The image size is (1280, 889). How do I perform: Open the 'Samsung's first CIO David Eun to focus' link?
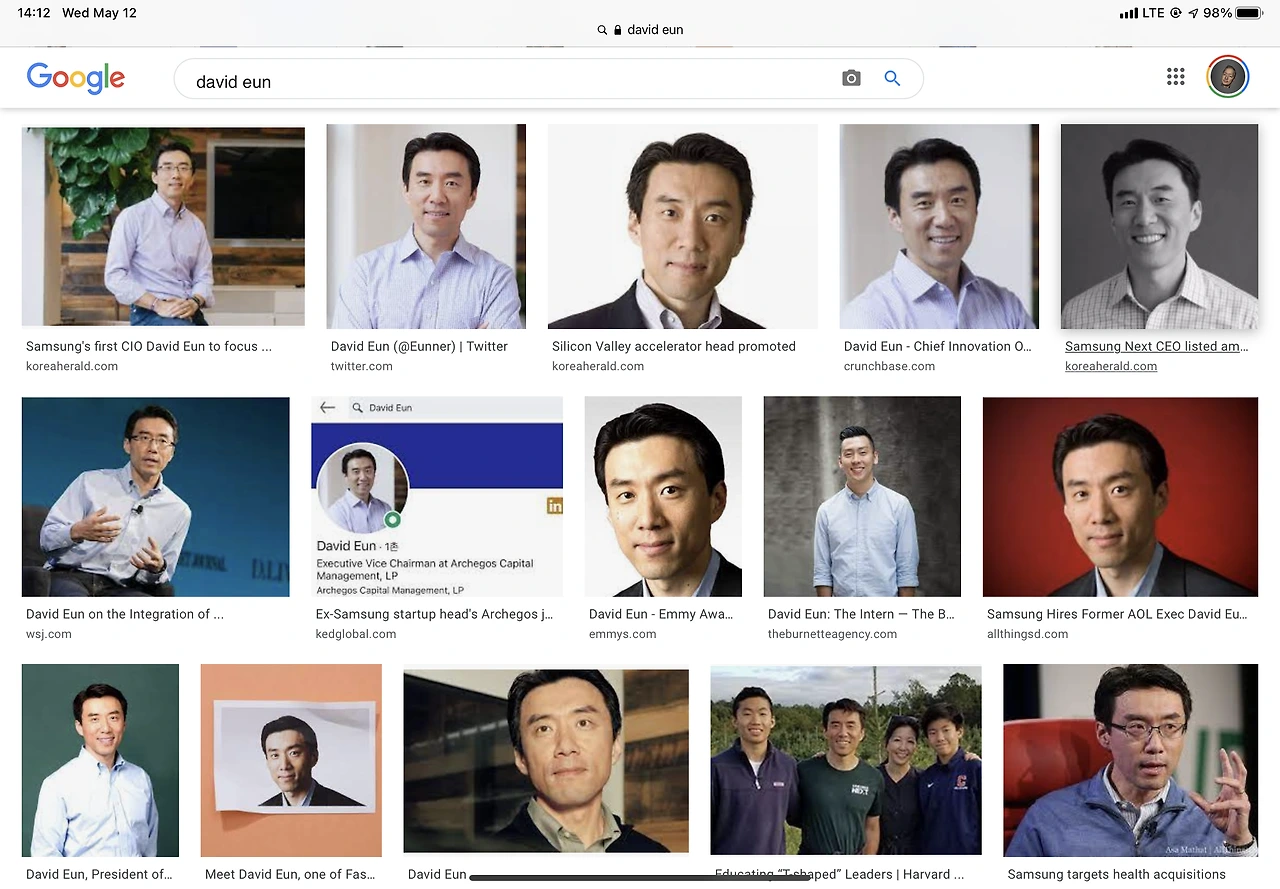149,347
